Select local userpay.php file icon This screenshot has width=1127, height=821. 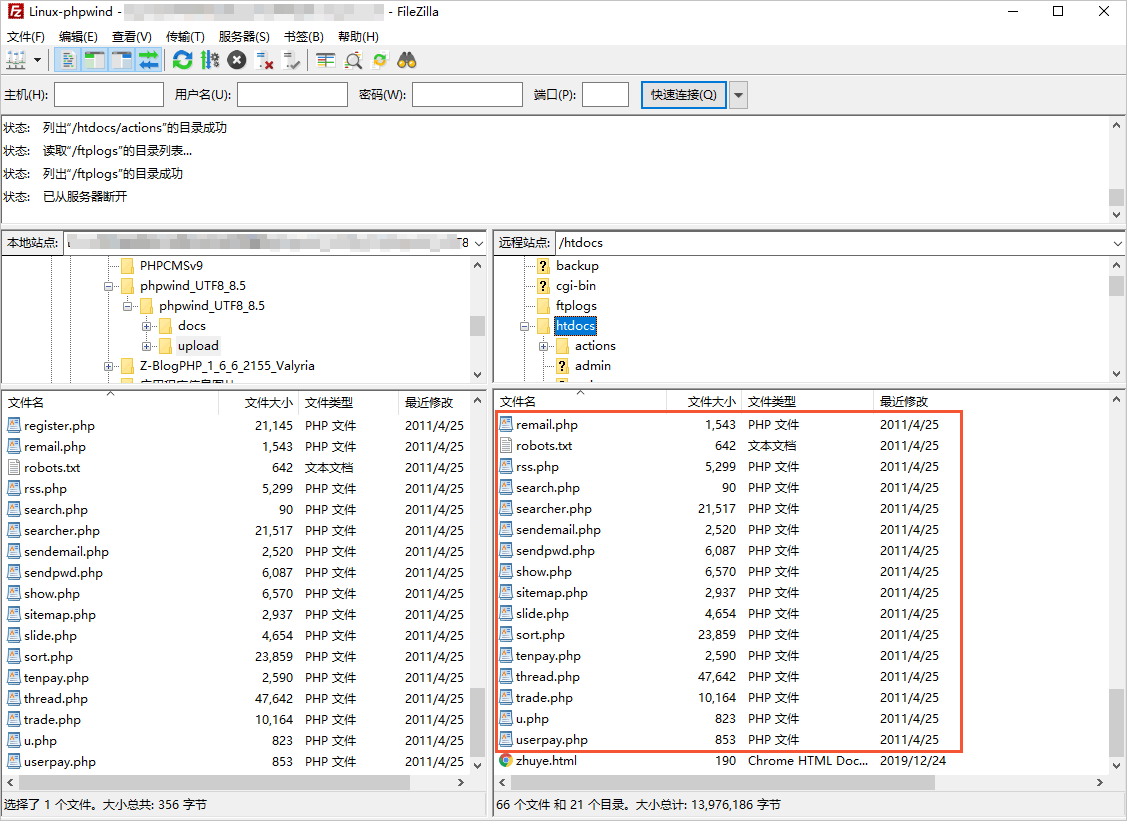14,761
